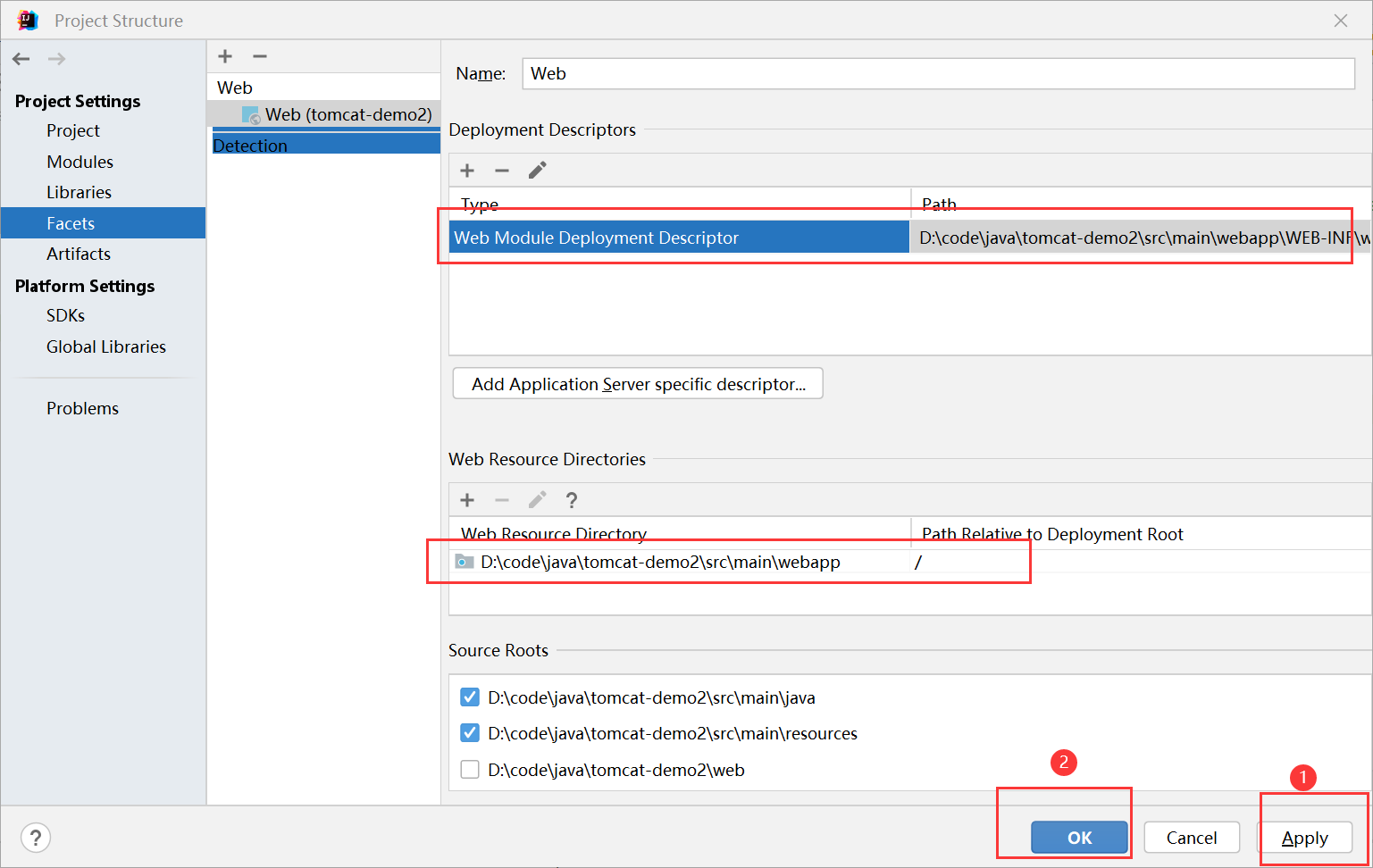Click the IntelliJ logo in title bar
Viewport: 1373px width, 868px height.
(28, 20)
